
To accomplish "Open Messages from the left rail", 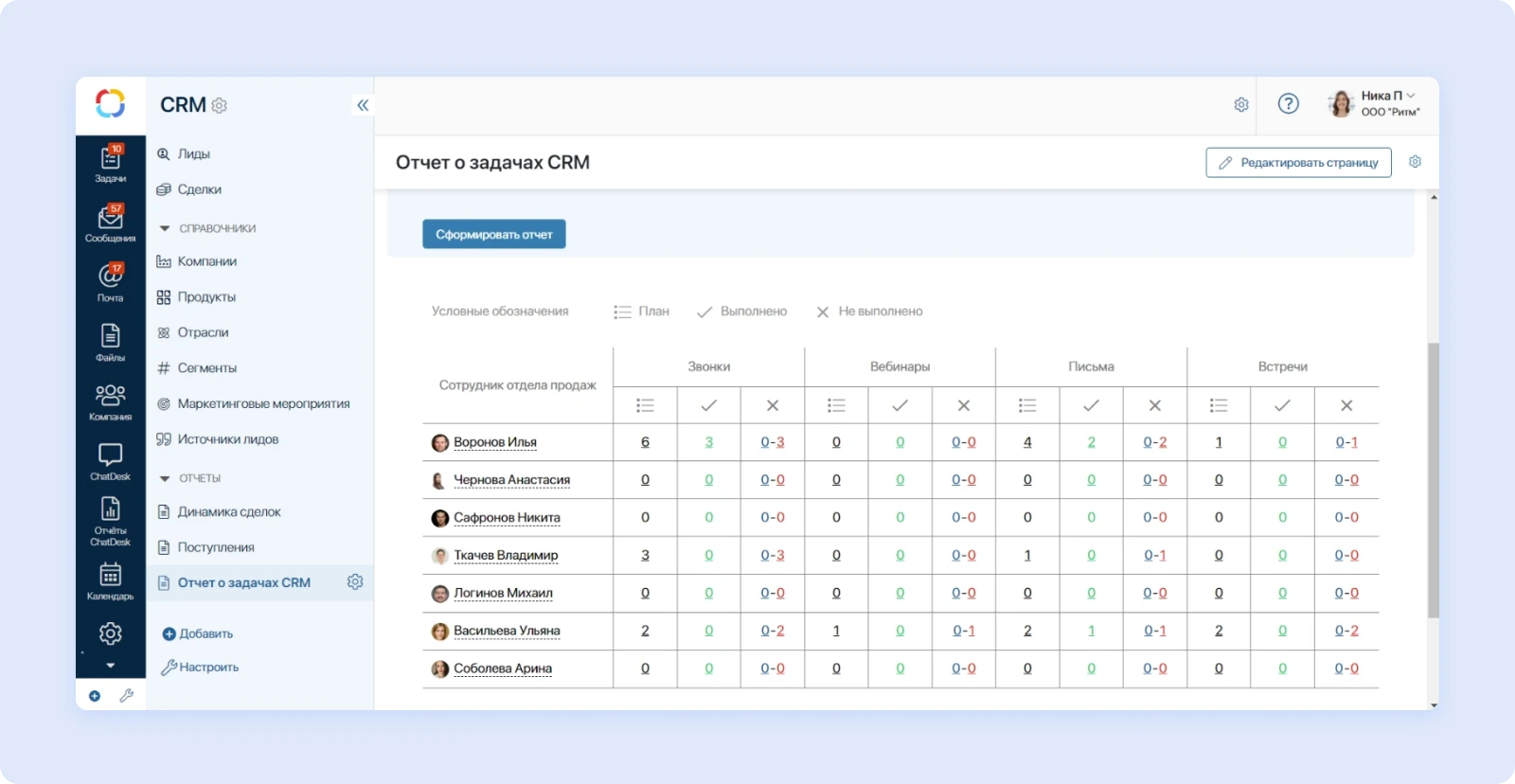I will [x=110, y=223].
